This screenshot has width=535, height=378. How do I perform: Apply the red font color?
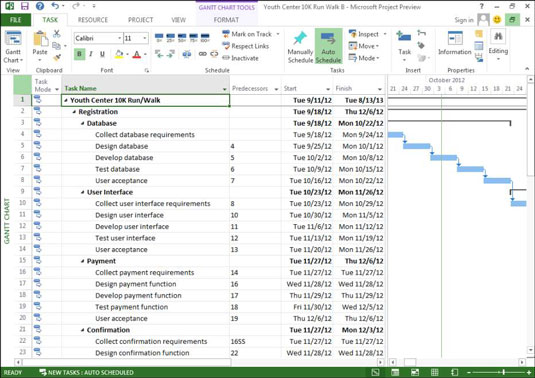[x=136, y=54]
